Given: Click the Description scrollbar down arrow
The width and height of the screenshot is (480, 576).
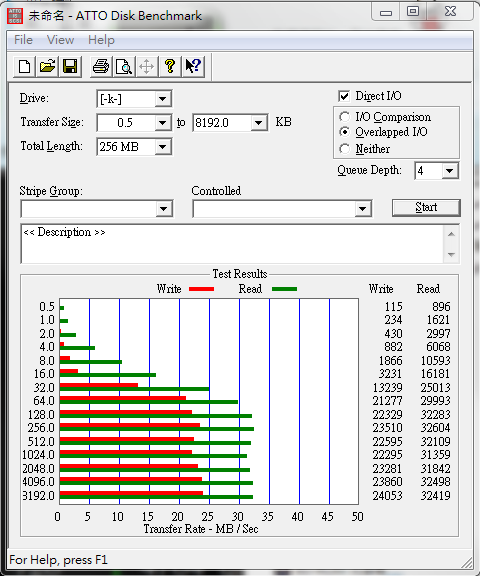Looking at the screenshot, I should pos(451,254).
